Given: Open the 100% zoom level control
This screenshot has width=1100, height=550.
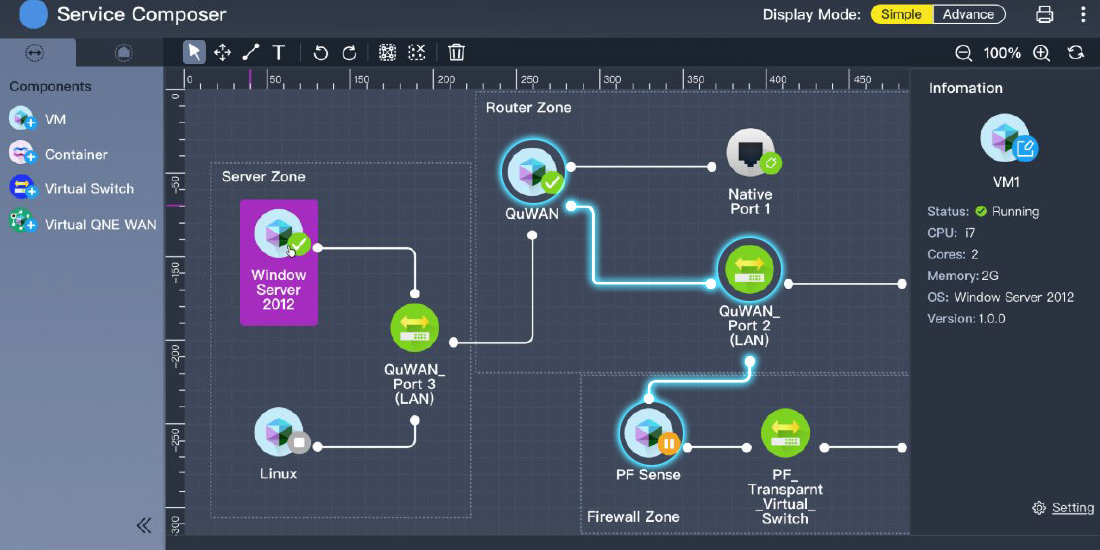Looking at the screenshot, I should click(1002, 53).
